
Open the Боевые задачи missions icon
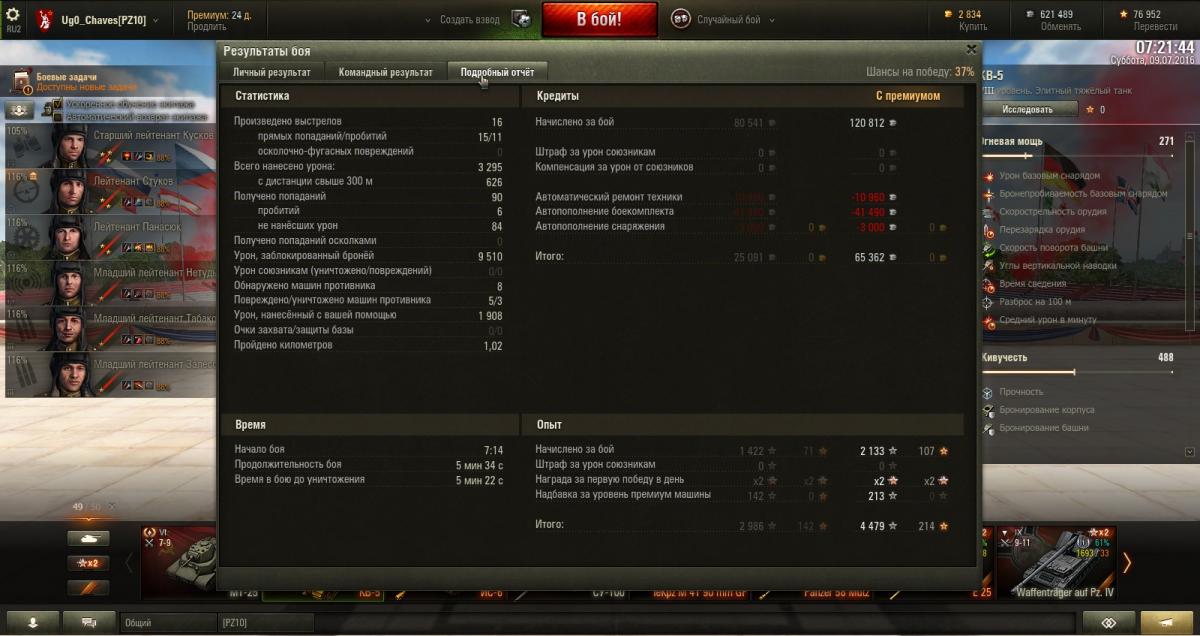[x=19, y=81]
